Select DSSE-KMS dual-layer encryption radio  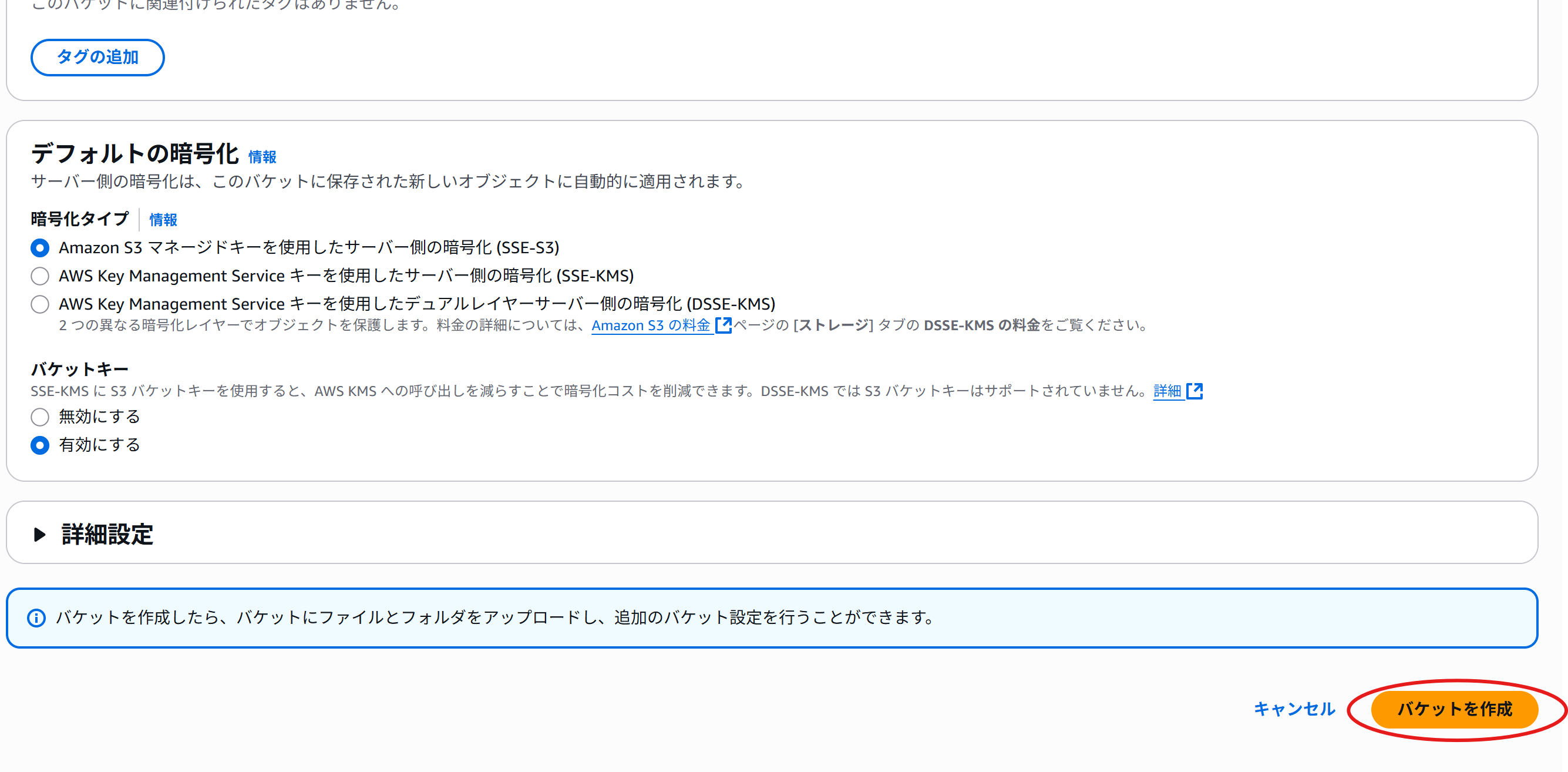click(x=40, y=304)
